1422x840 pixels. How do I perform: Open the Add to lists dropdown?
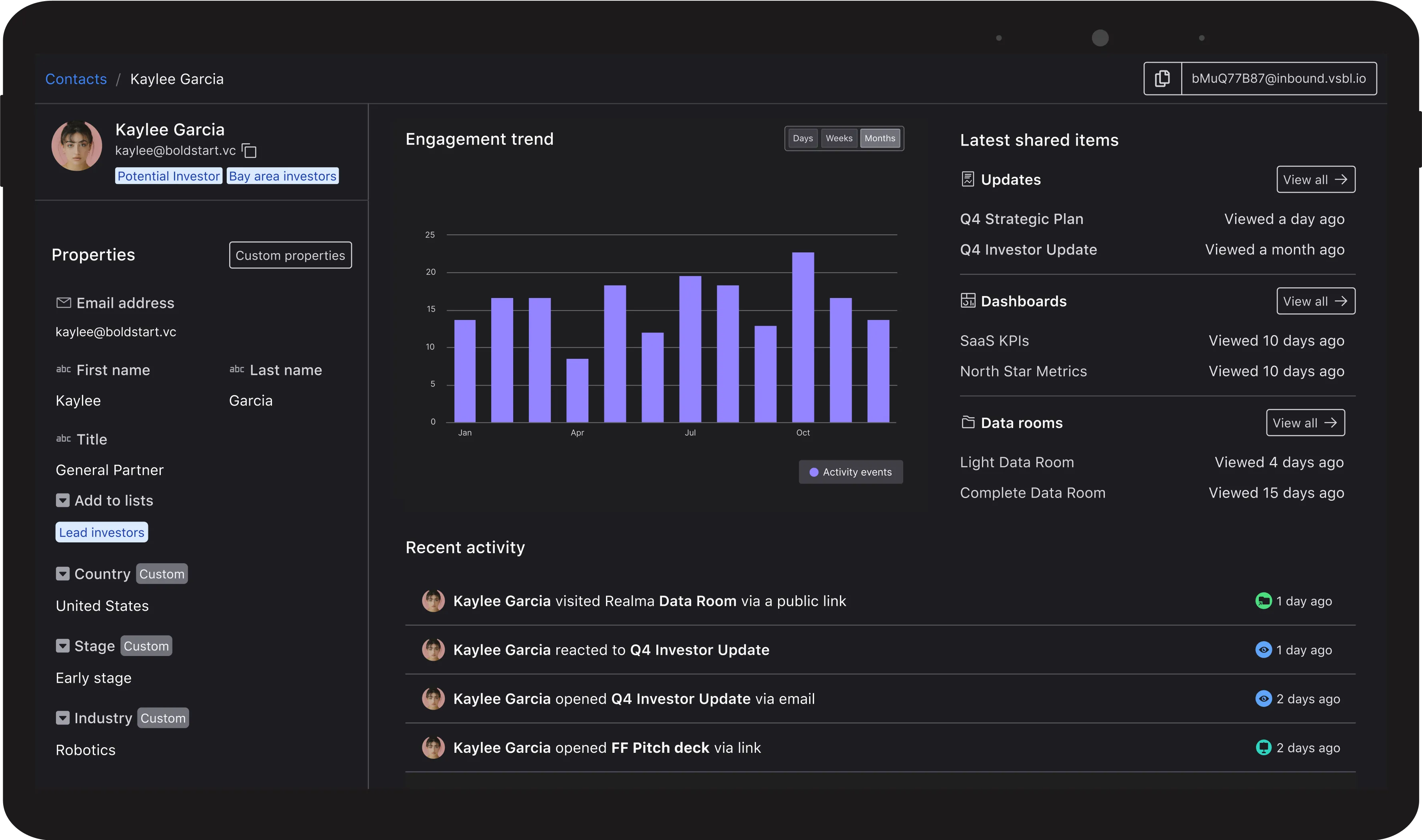[63, 500]
